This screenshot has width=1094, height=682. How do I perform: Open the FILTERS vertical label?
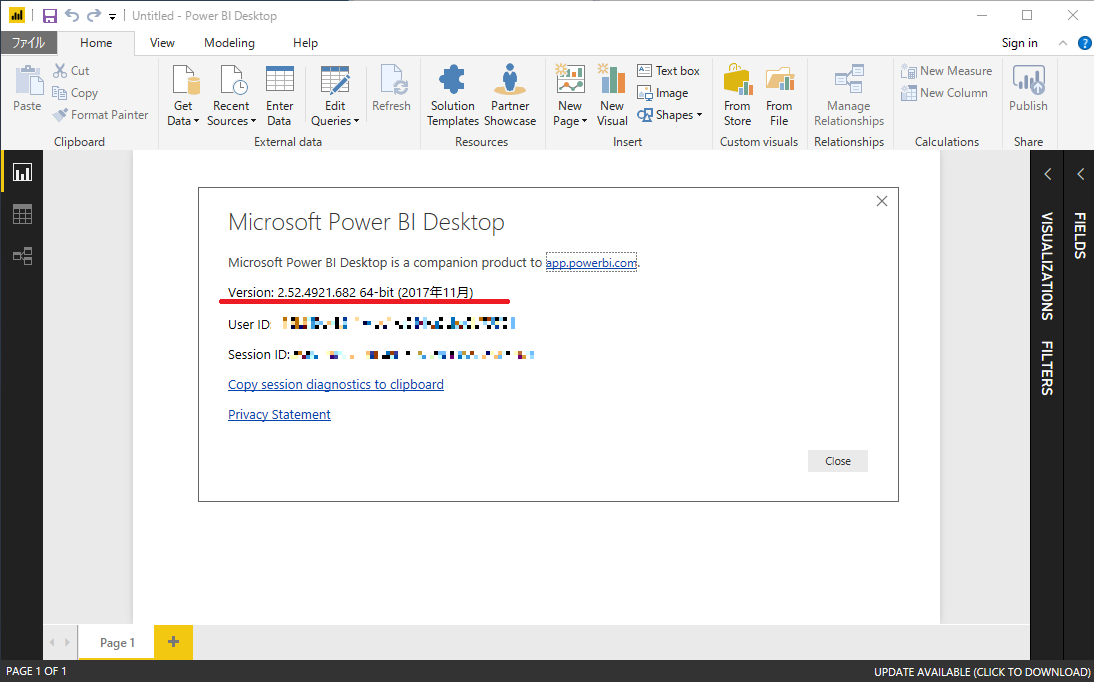pos(1047,368)
